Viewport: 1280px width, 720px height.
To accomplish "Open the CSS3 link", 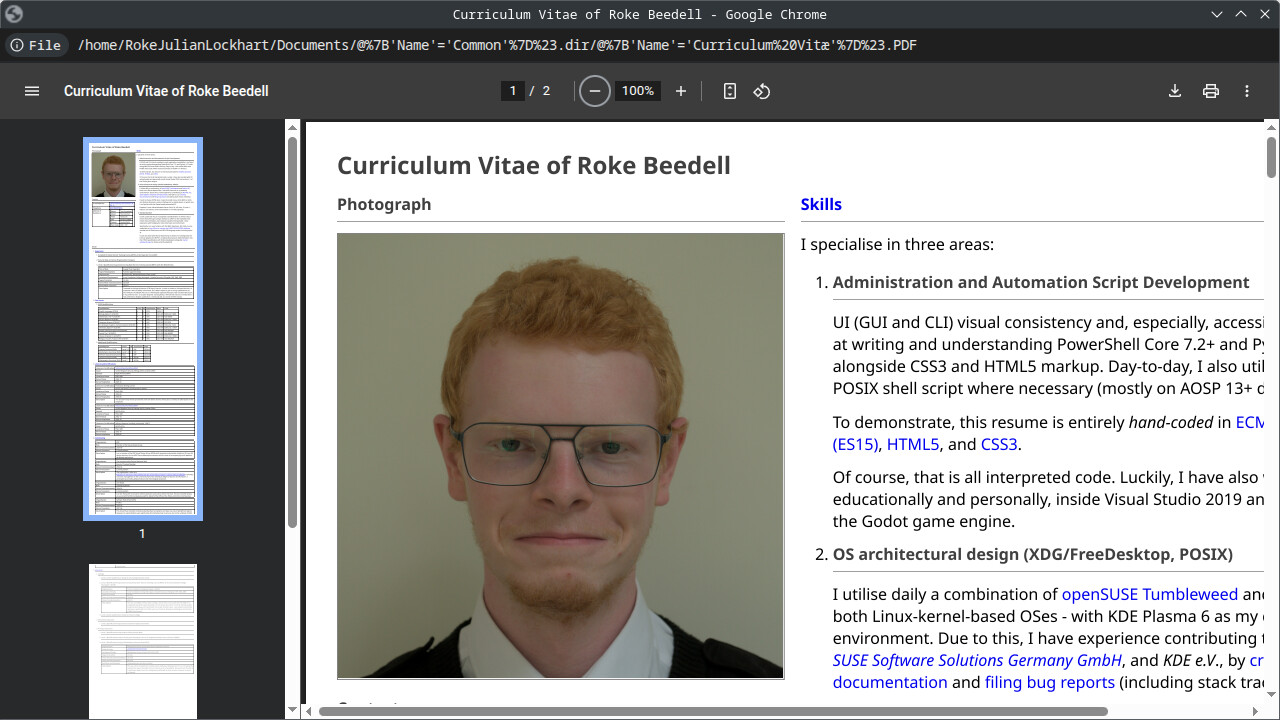I will (999, 445).
